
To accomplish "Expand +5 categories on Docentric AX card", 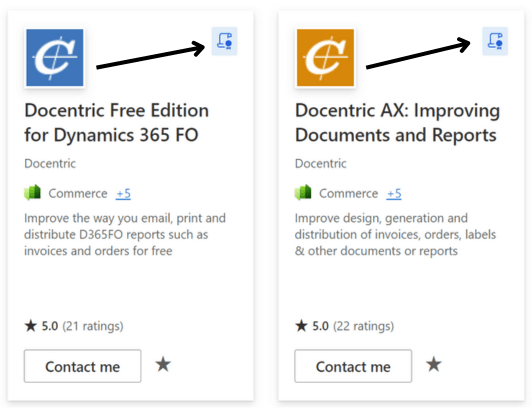I will pos(394,193).
